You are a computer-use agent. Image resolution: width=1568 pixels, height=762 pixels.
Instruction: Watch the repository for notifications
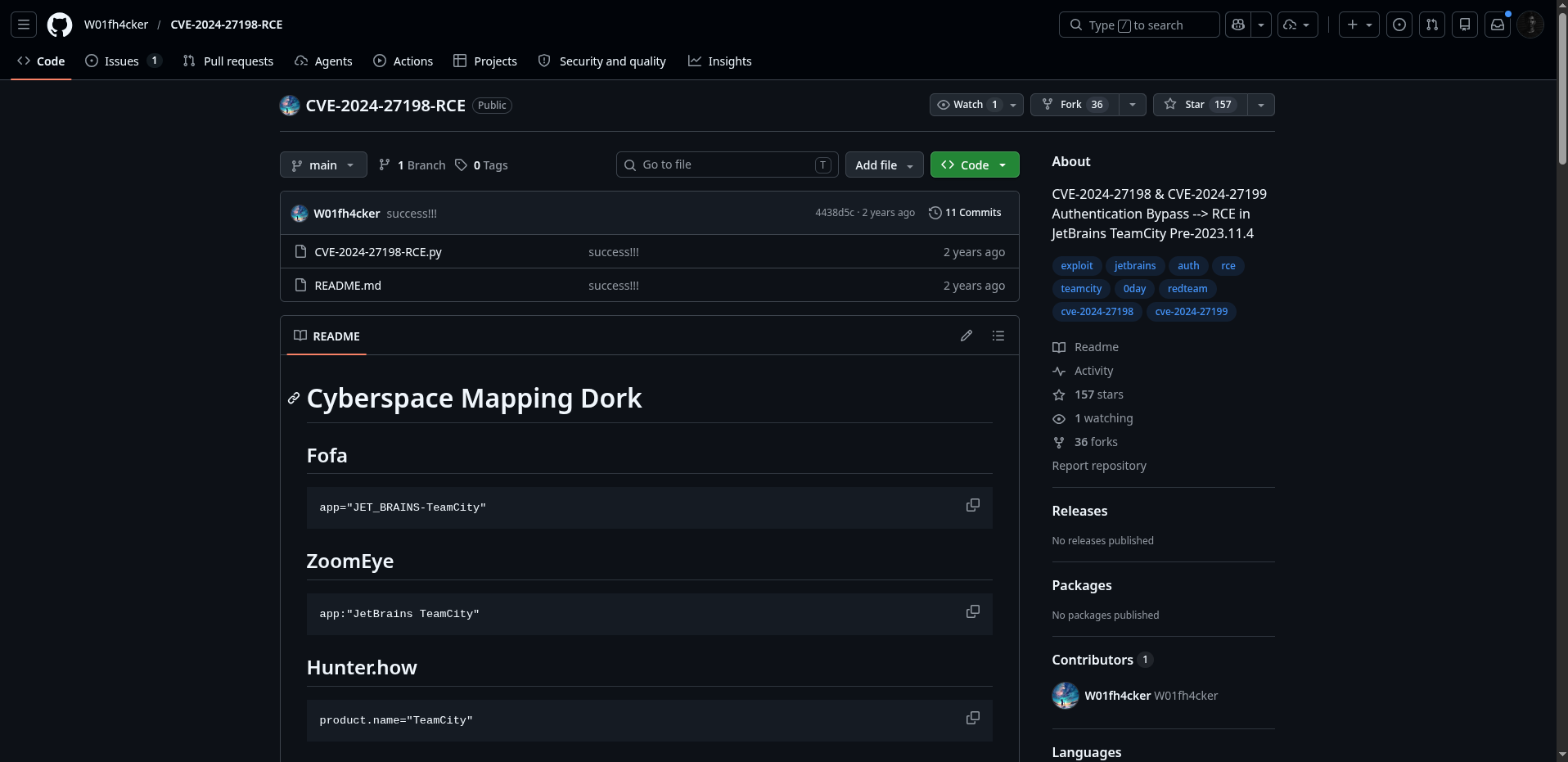click(x=967, y=105)
